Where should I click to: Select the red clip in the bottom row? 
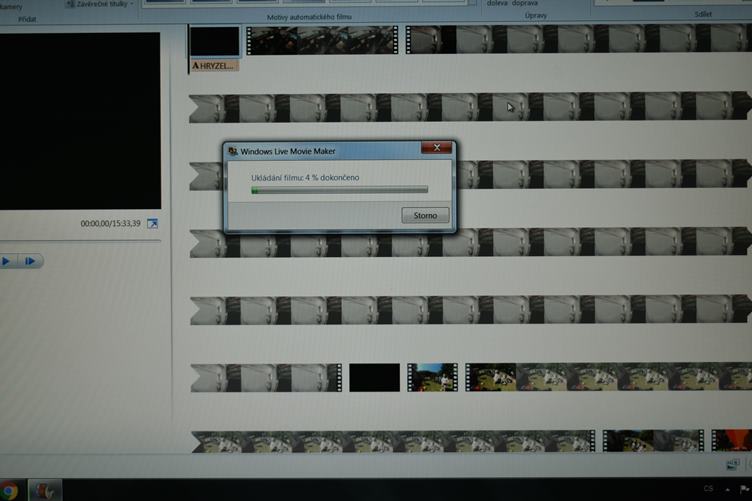(731, 440)
